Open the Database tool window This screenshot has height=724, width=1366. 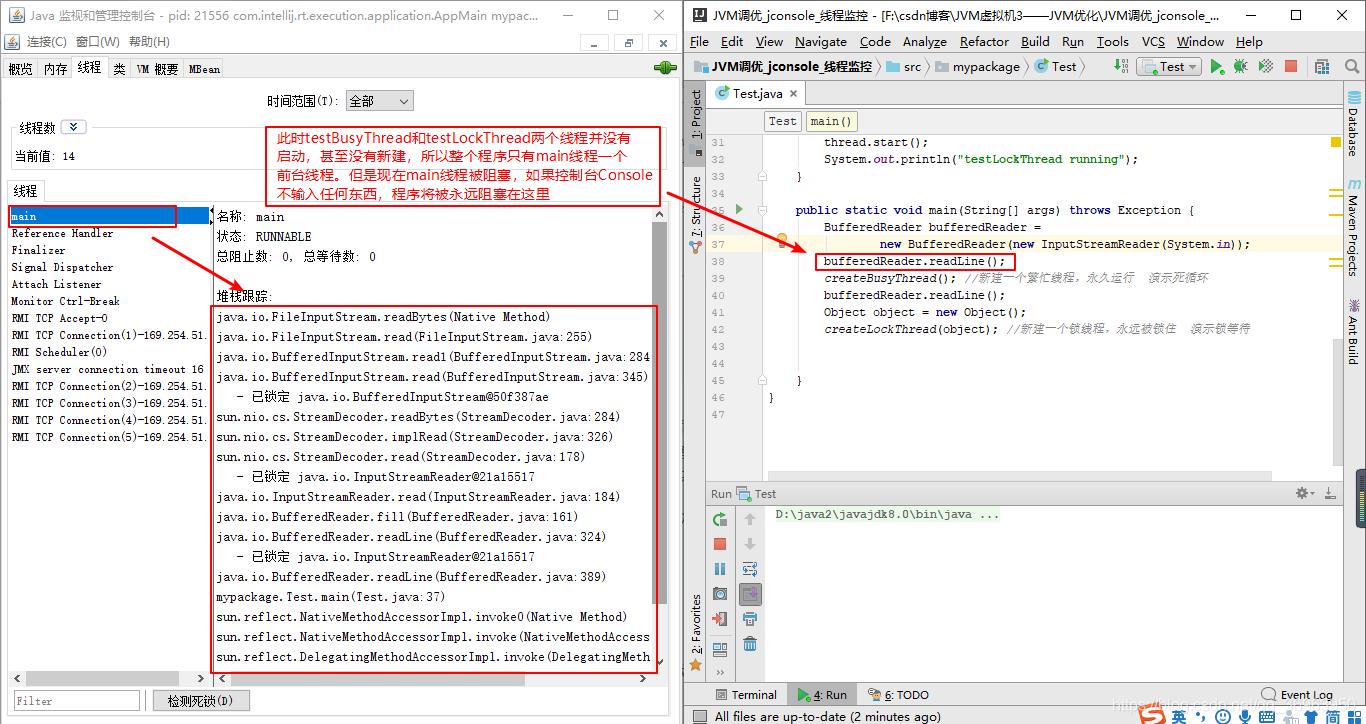pos(1354,125)
